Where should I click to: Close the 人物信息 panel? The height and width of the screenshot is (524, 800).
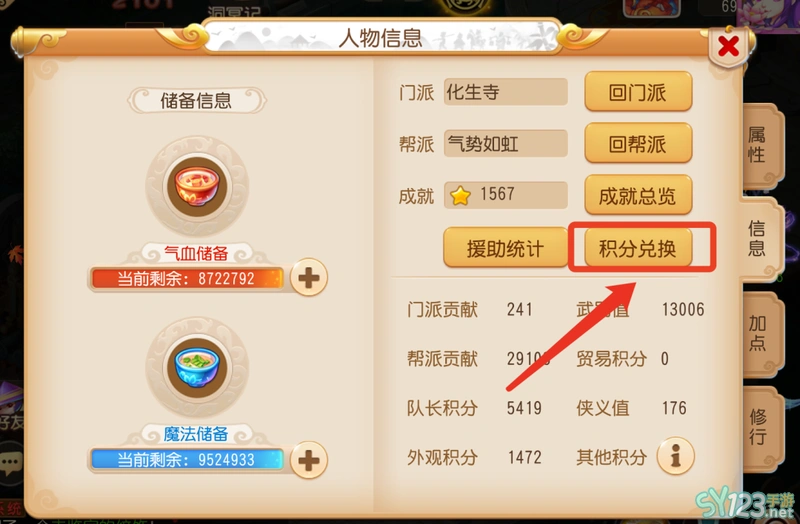[x=728, y=46]
